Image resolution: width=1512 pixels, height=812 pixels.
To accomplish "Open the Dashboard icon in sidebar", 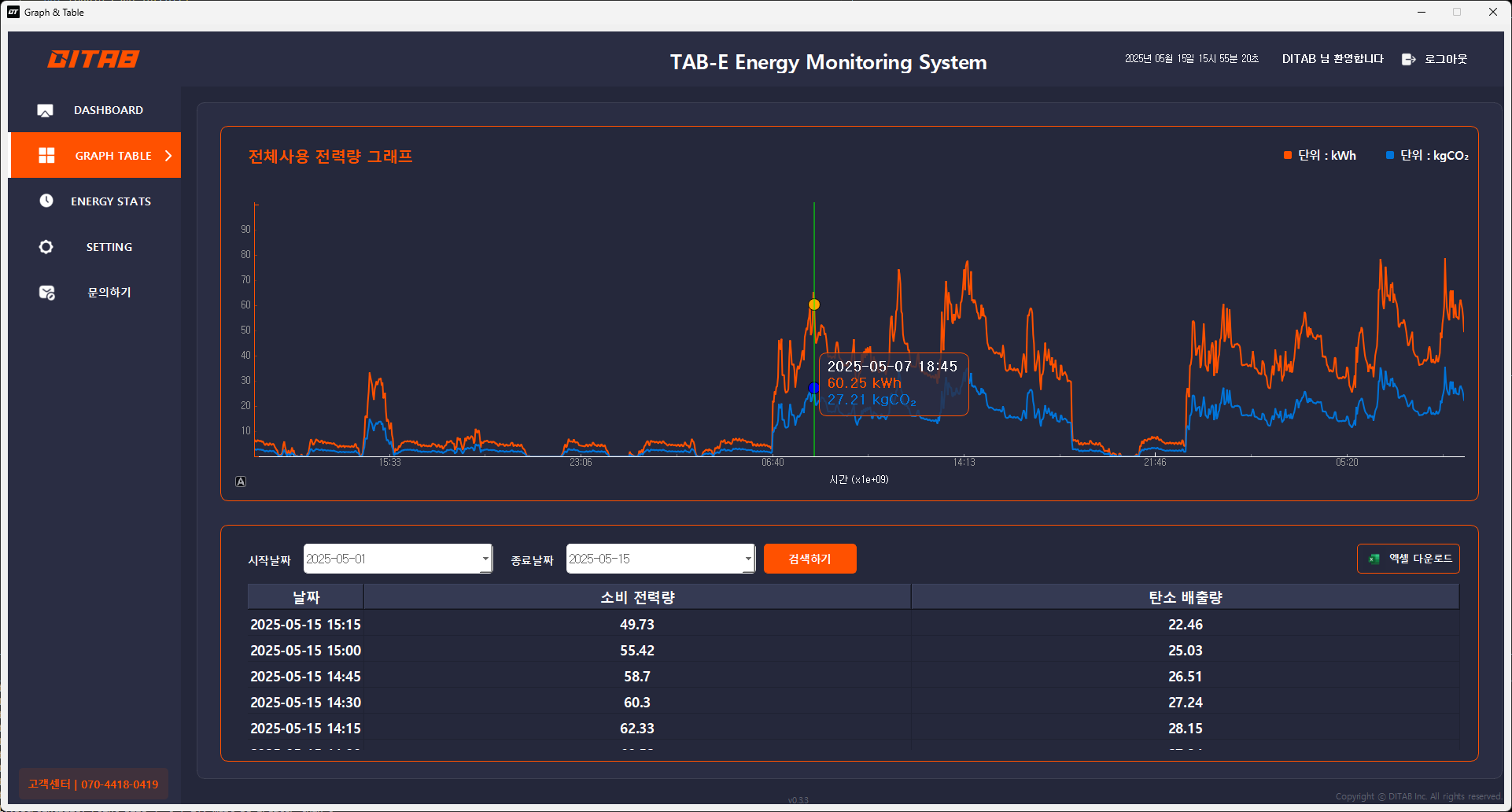I will pyautogui.click(x=46, y=110).
